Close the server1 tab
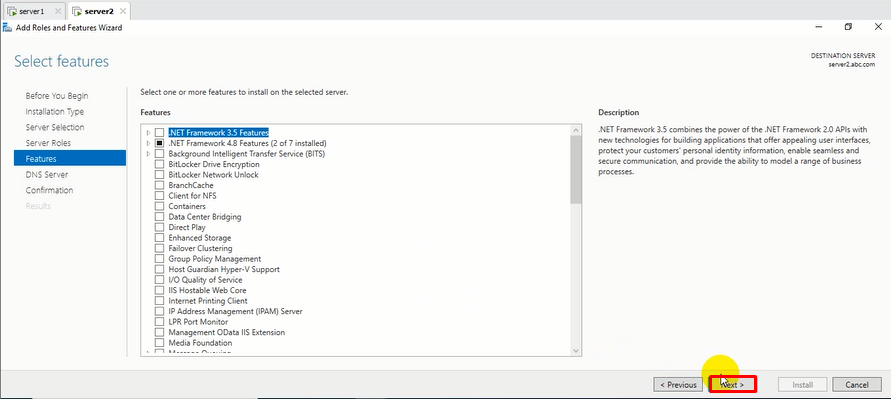Image resolution: width=891 pixels, height=399 pixels. click(x=58, y=11)
